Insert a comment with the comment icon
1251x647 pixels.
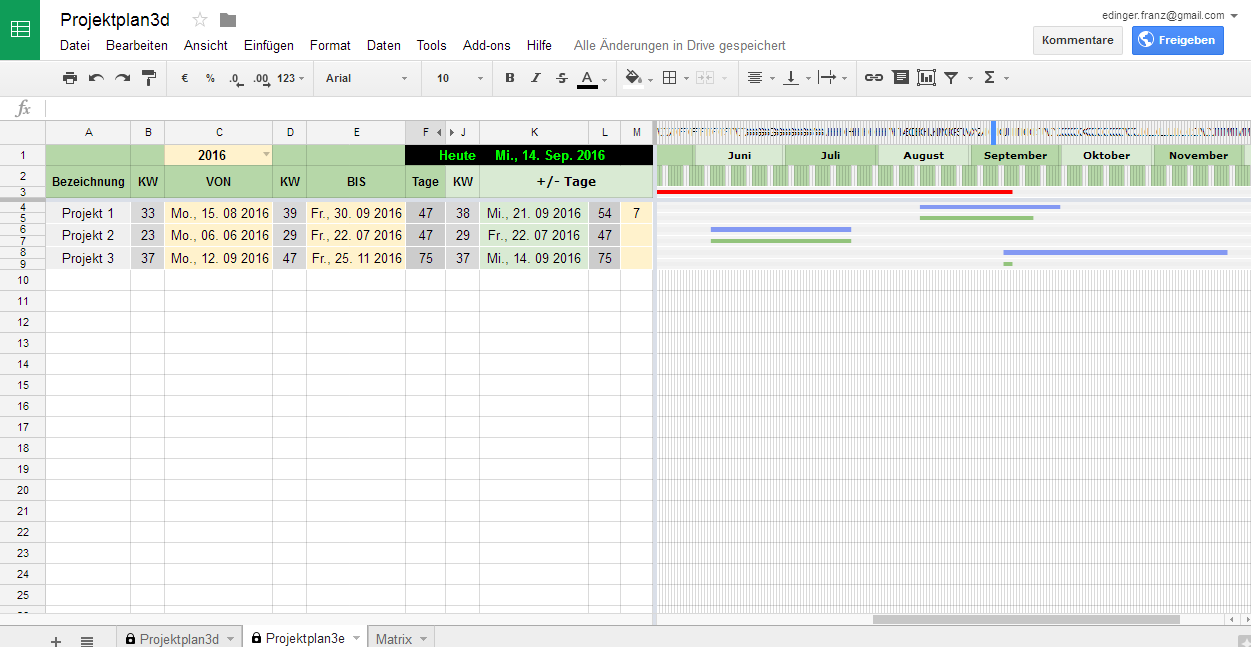coord(900,77)
